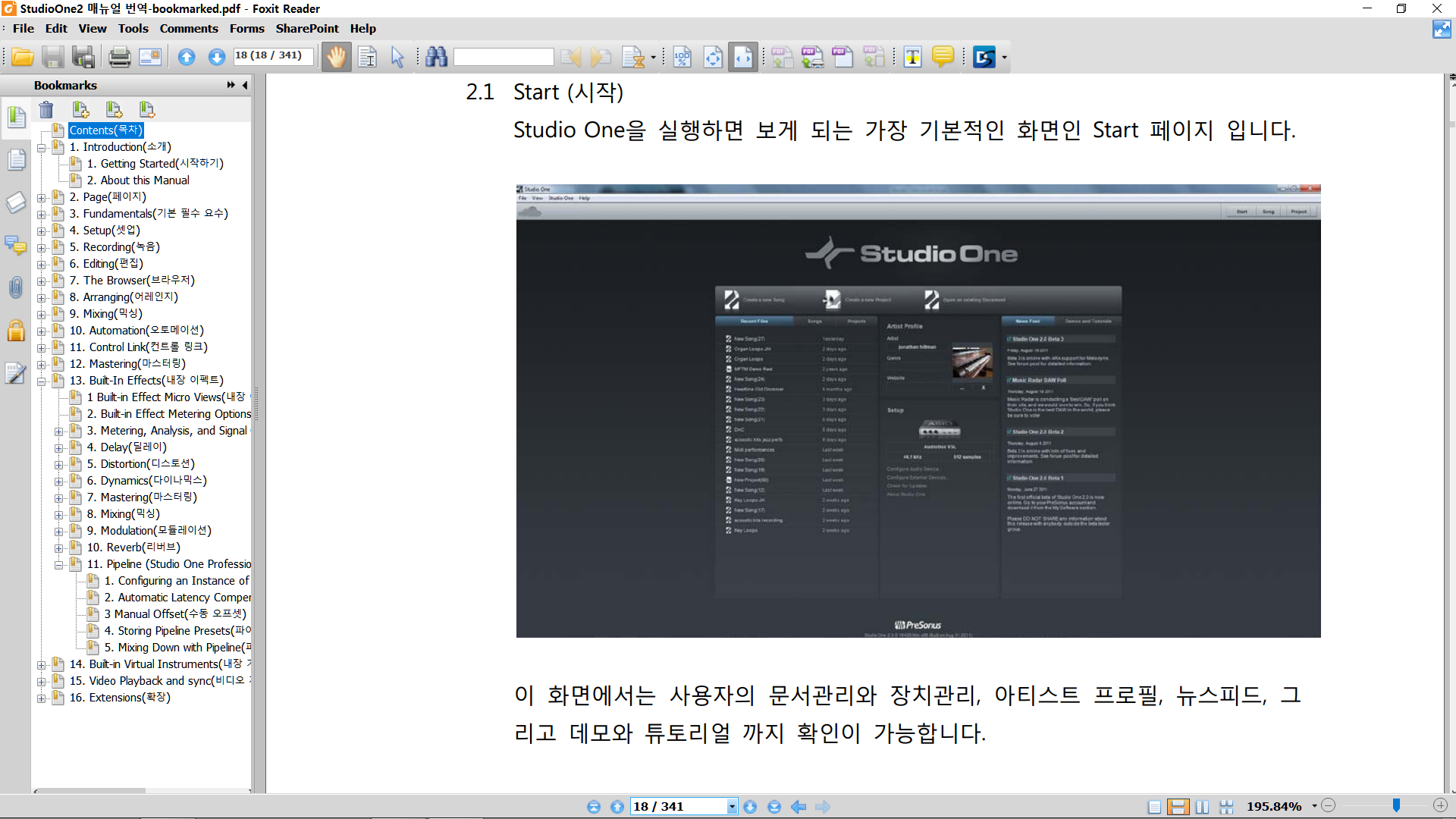Open the SharePoint menu
Viewport: 1456px width, 819px height.
click(x=307, y=29)
